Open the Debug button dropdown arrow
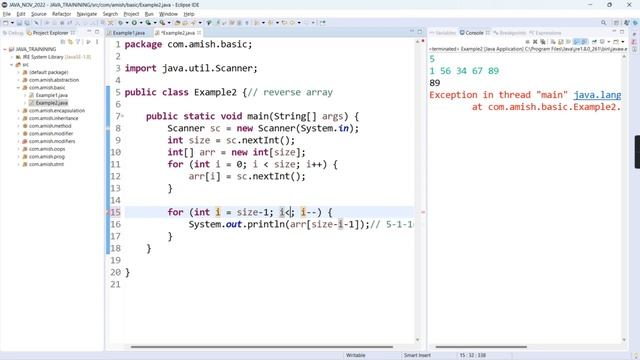640x360 pixels. tap(127, 23)
